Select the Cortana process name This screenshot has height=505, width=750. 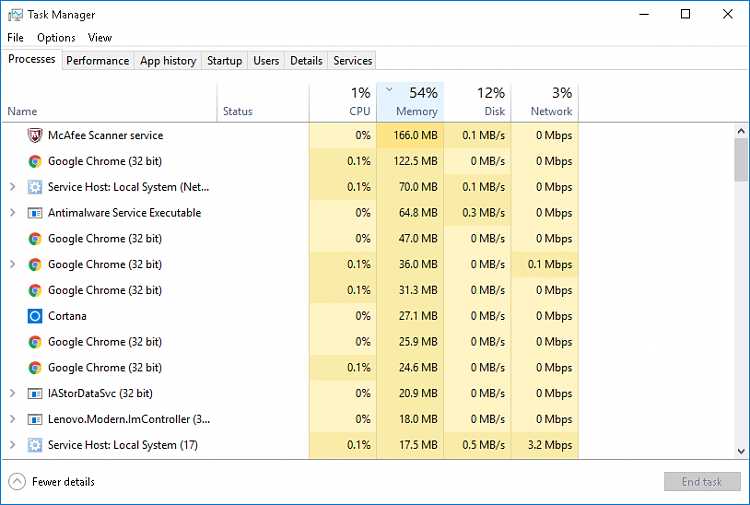[x=67, y=316]
